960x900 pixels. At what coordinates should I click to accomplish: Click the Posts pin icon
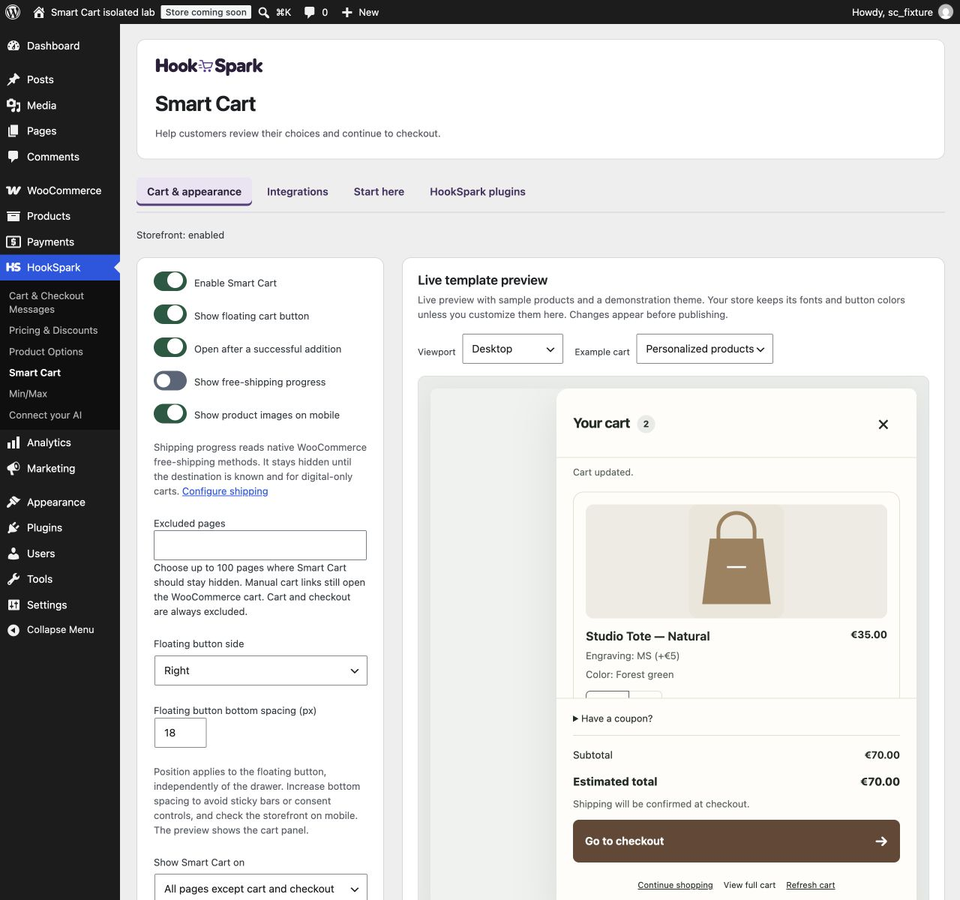tap(13, 80)
